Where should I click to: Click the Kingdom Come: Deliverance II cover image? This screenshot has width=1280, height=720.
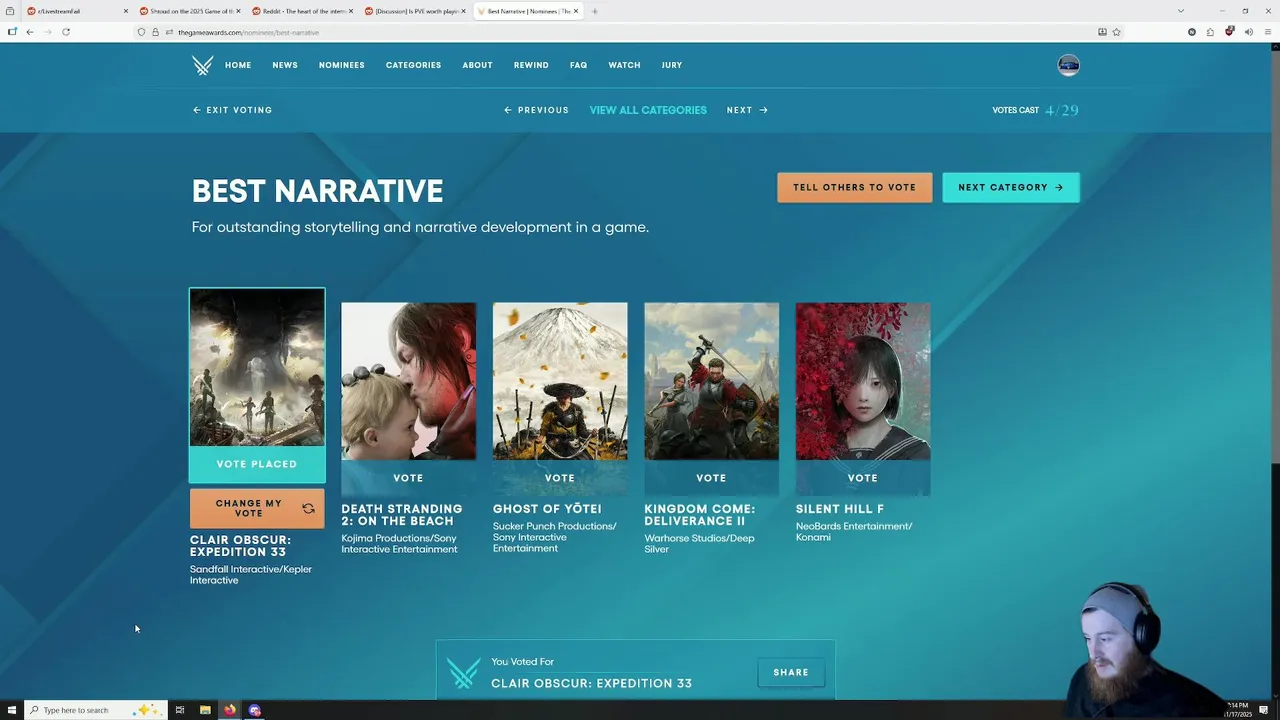click(x=711, y=381)
